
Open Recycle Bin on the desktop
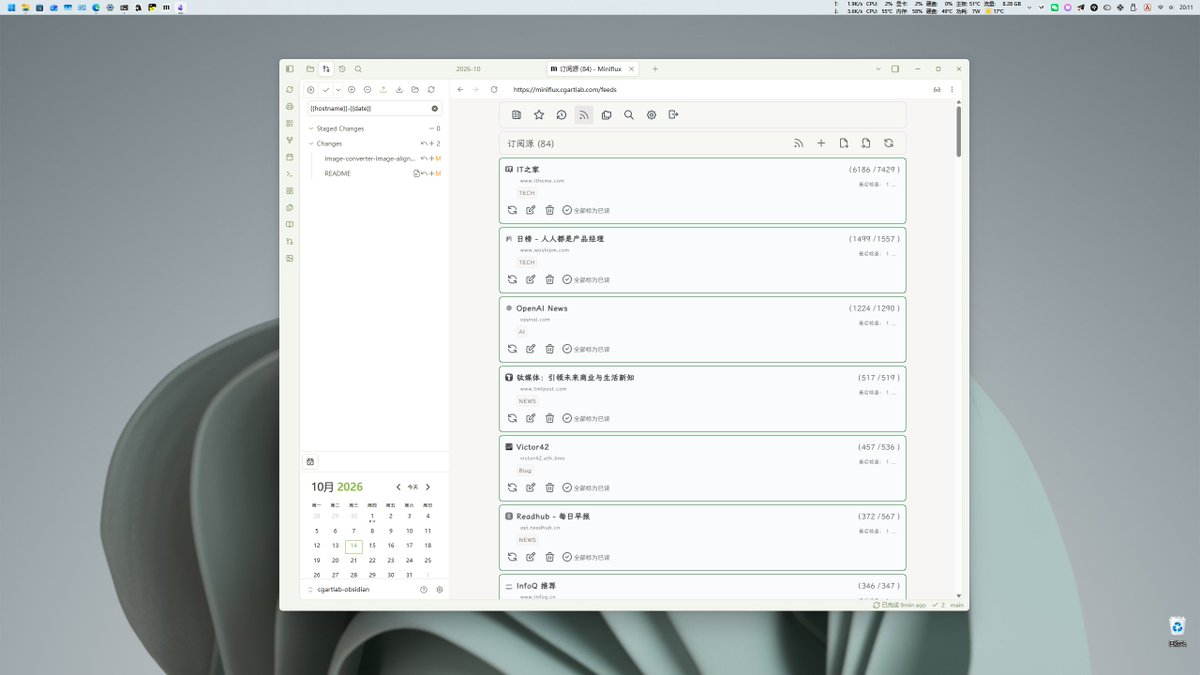(1177, 630)
